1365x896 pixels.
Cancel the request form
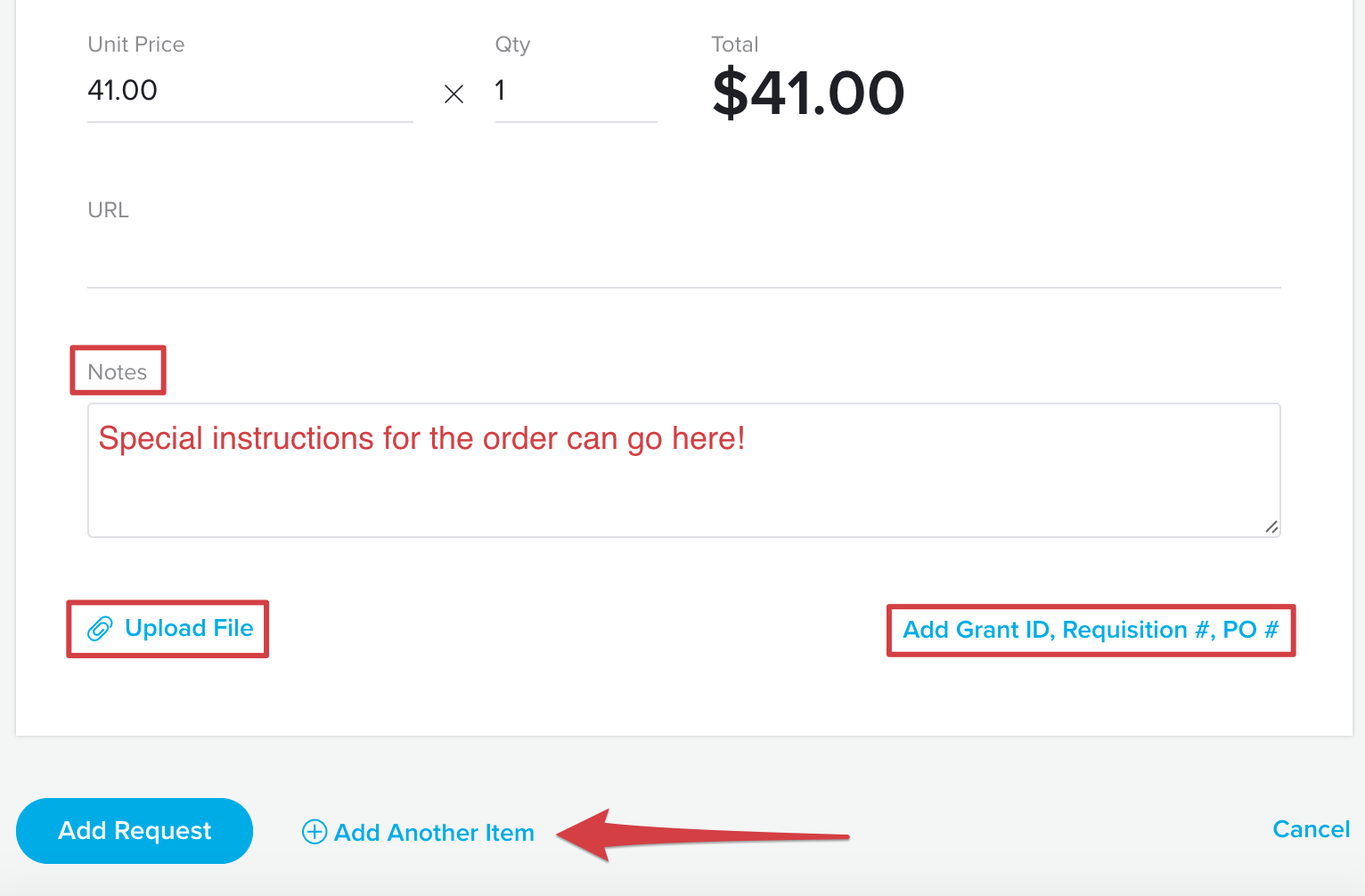tap(1311, 829)
